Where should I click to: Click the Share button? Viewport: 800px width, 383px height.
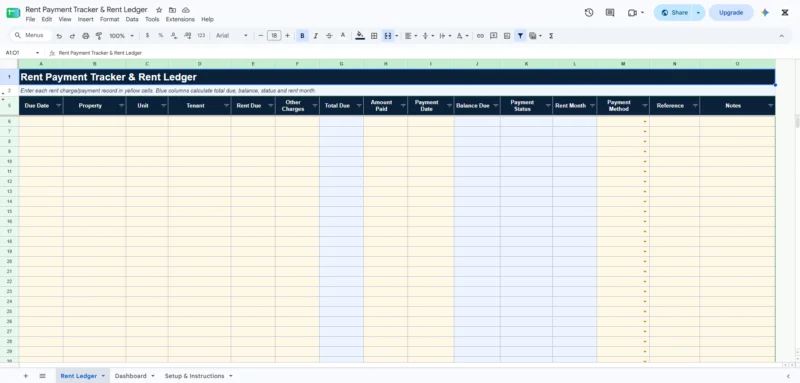pyautogui.click(x=674, y=13)
